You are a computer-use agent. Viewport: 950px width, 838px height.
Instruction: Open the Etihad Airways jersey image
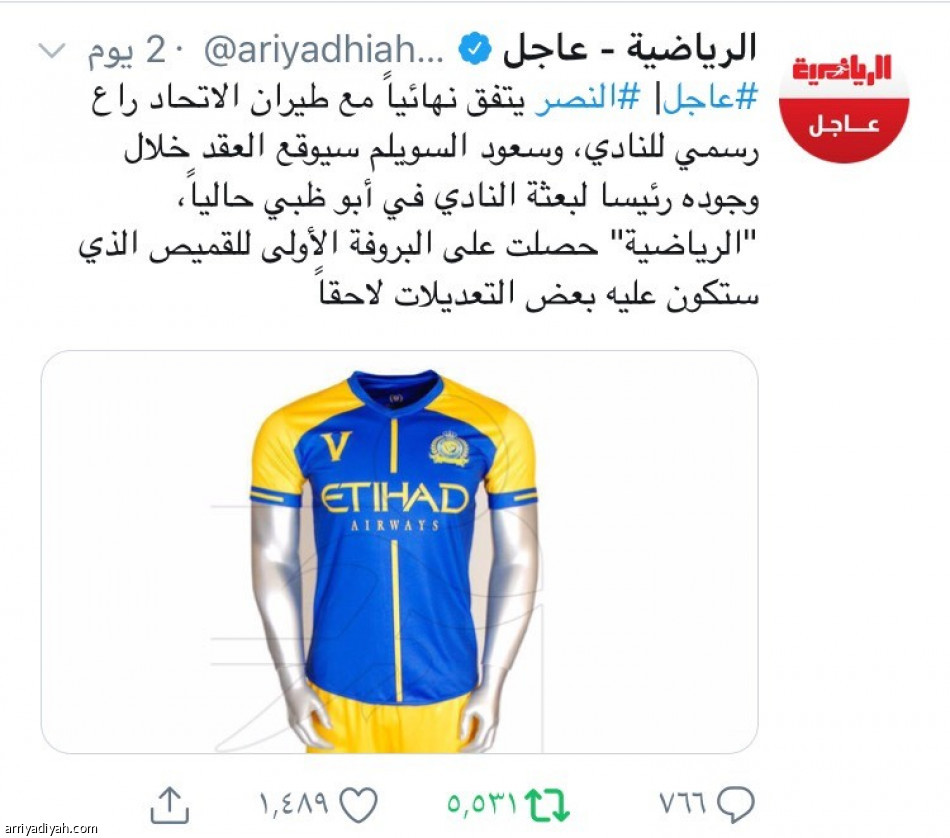pos(399,552)
